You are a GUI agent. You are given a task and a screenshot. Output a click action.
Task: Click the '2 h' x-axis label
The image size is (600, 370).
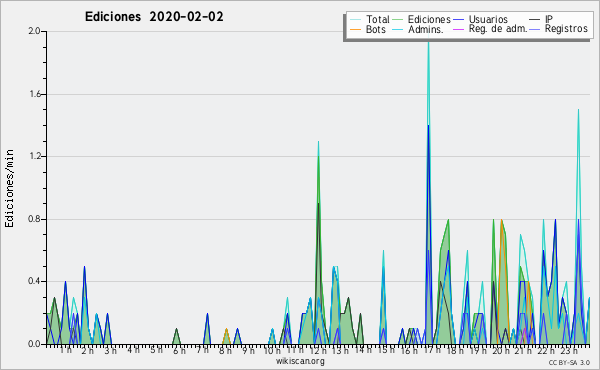pyautogui.click(x=88, y=350)
